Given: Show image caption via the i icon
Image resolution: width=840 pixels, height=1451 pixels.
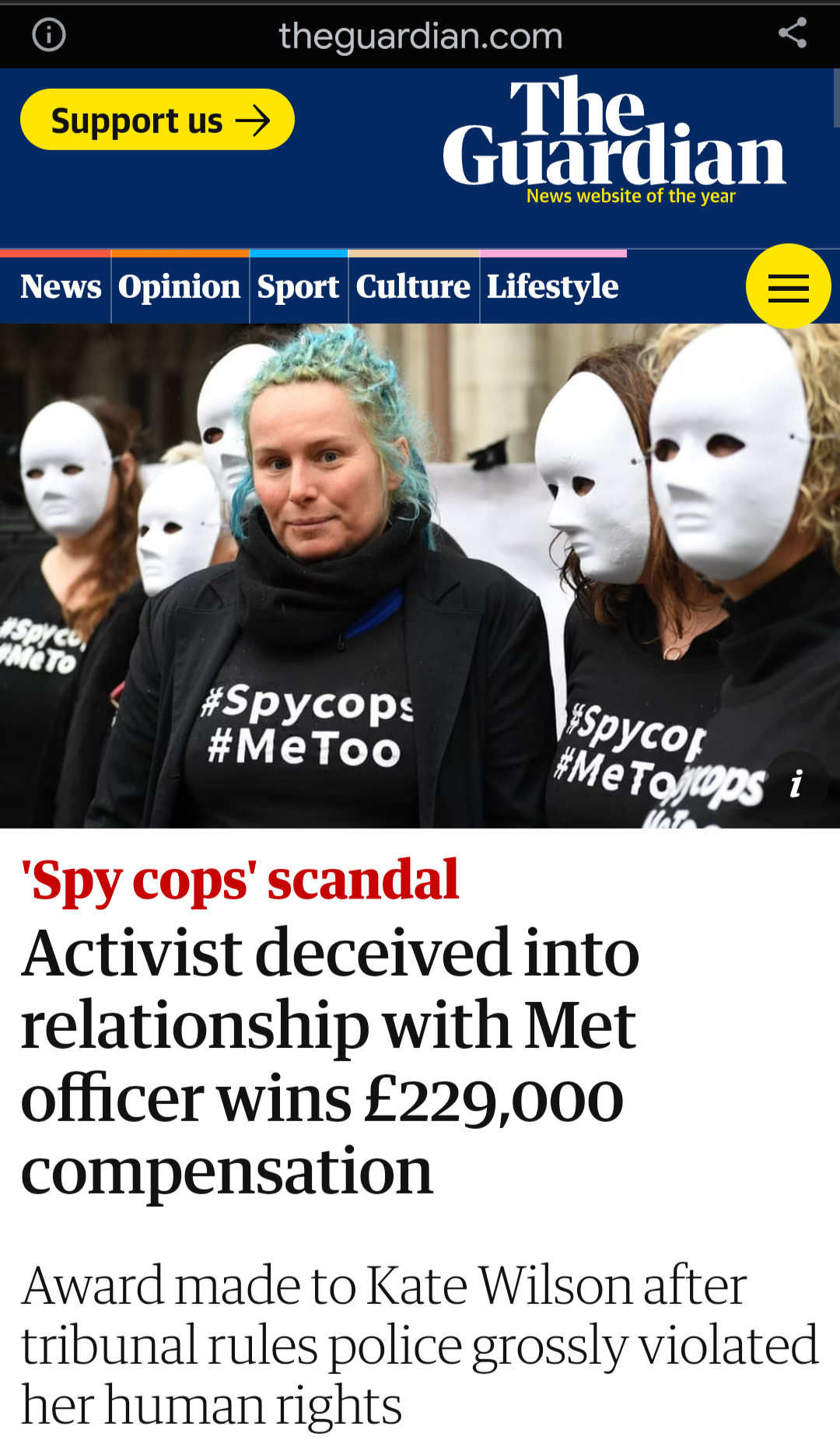Looking at the screenshot, I should point(796,783).
